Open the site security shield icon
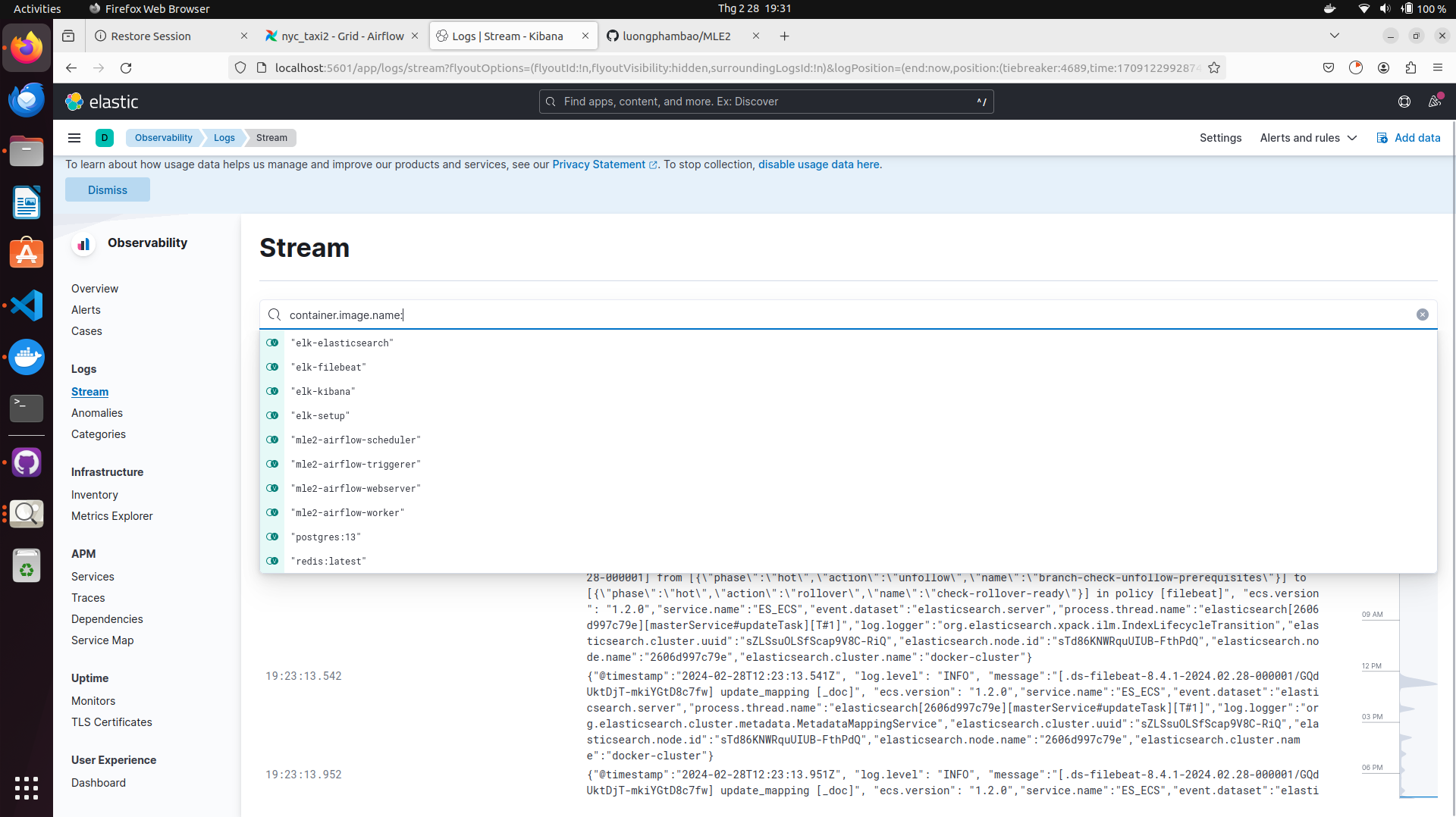 [240, 67]
